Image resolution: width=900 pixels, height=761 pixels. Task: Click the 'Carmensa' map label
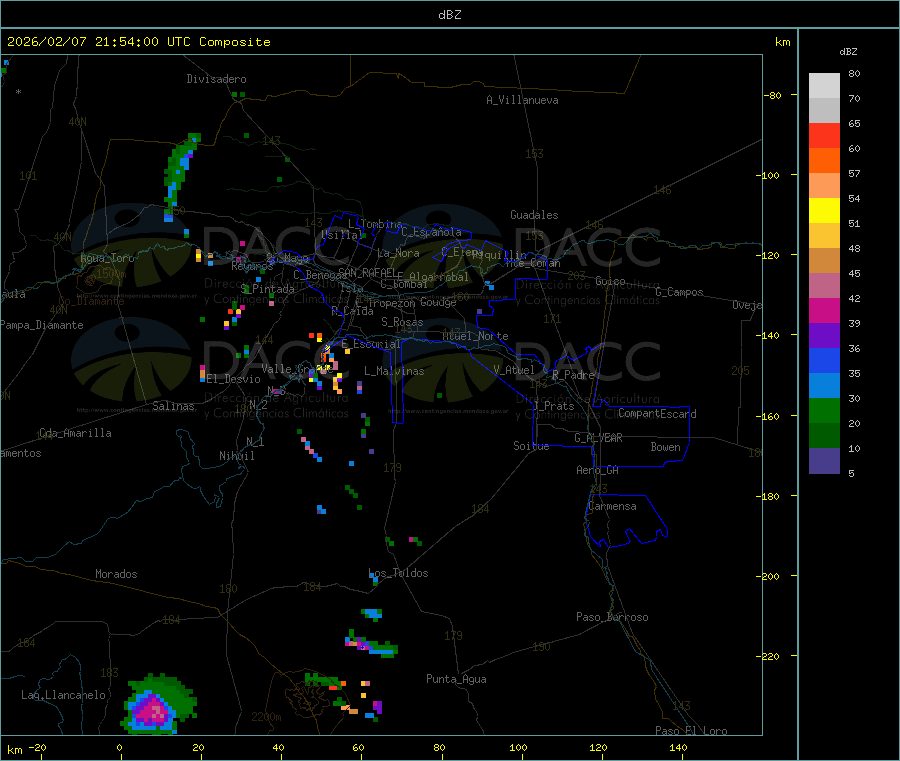(612, 506)
